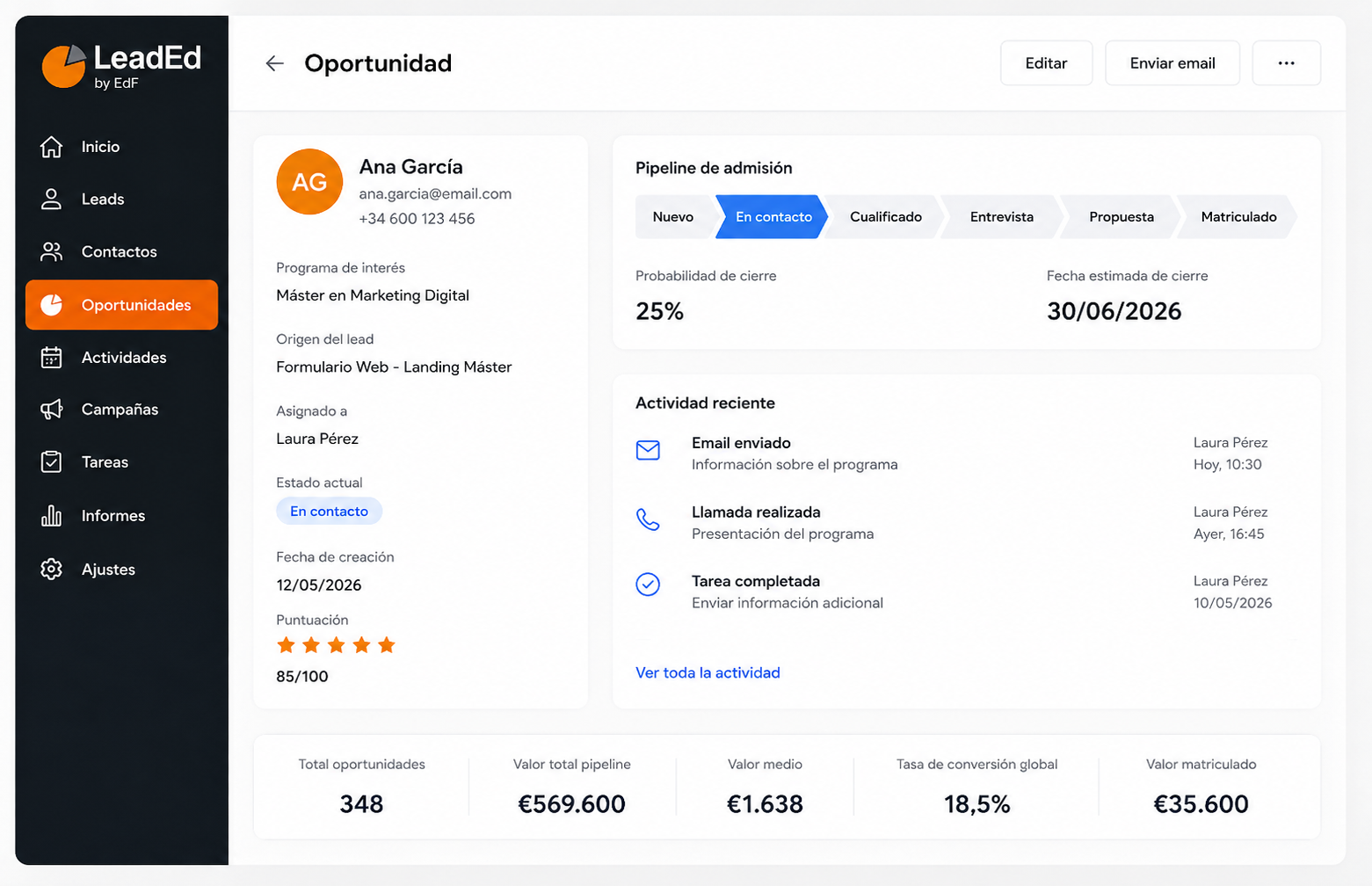Image resolution: width=1372 pixels, height=886 pixels.
Task: Click the Tareas clipboard icon
Action: click(x=52, y=462)
